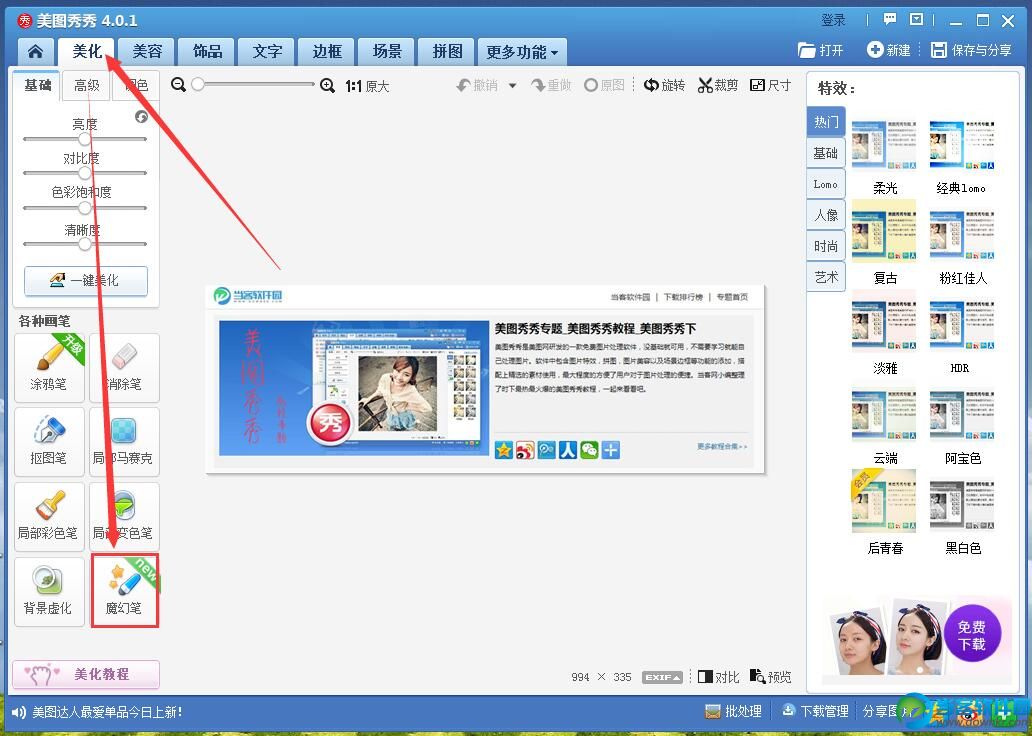
Task: Open a file with 打开
Action: coord(820,50)
